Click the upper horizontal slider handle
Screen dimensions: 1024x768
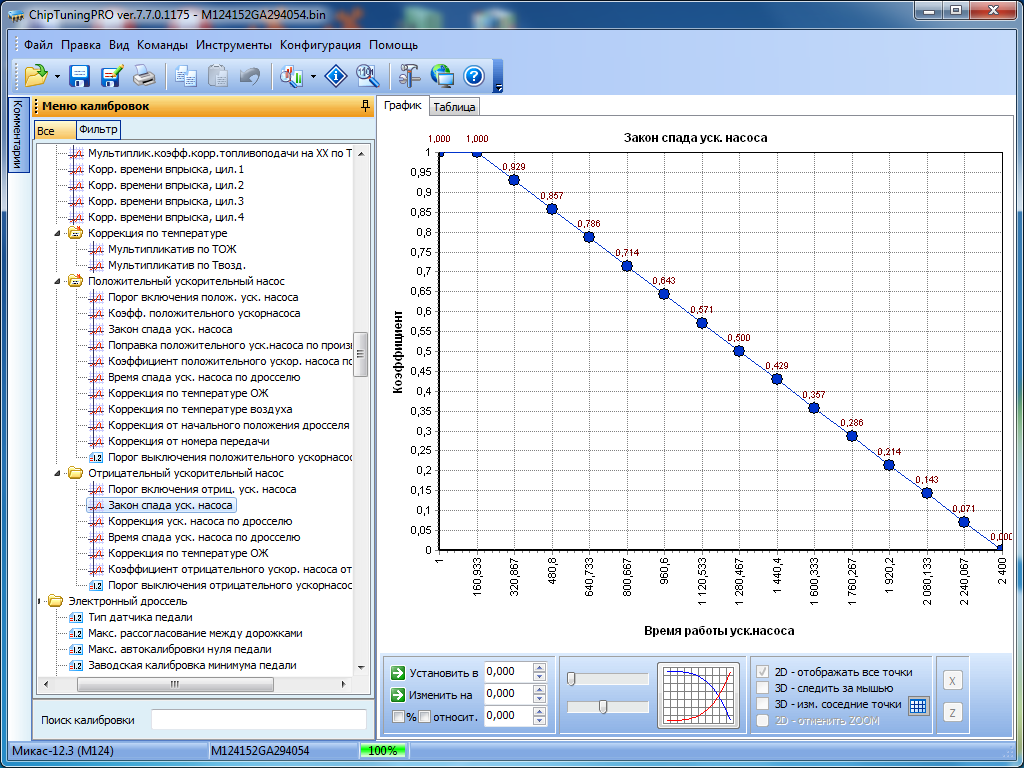coord(571,679)
